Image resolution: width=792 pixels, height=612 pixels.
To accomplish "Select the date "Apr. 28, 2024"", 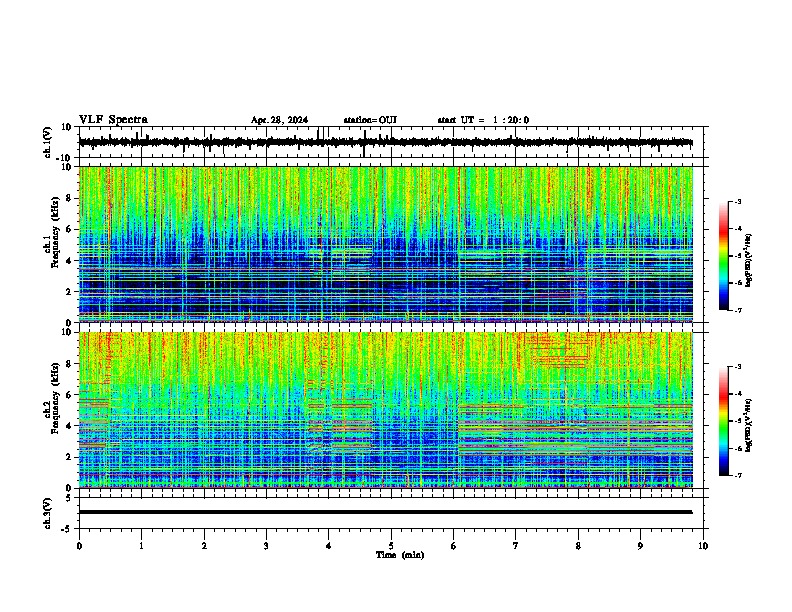I will point(279,120).
